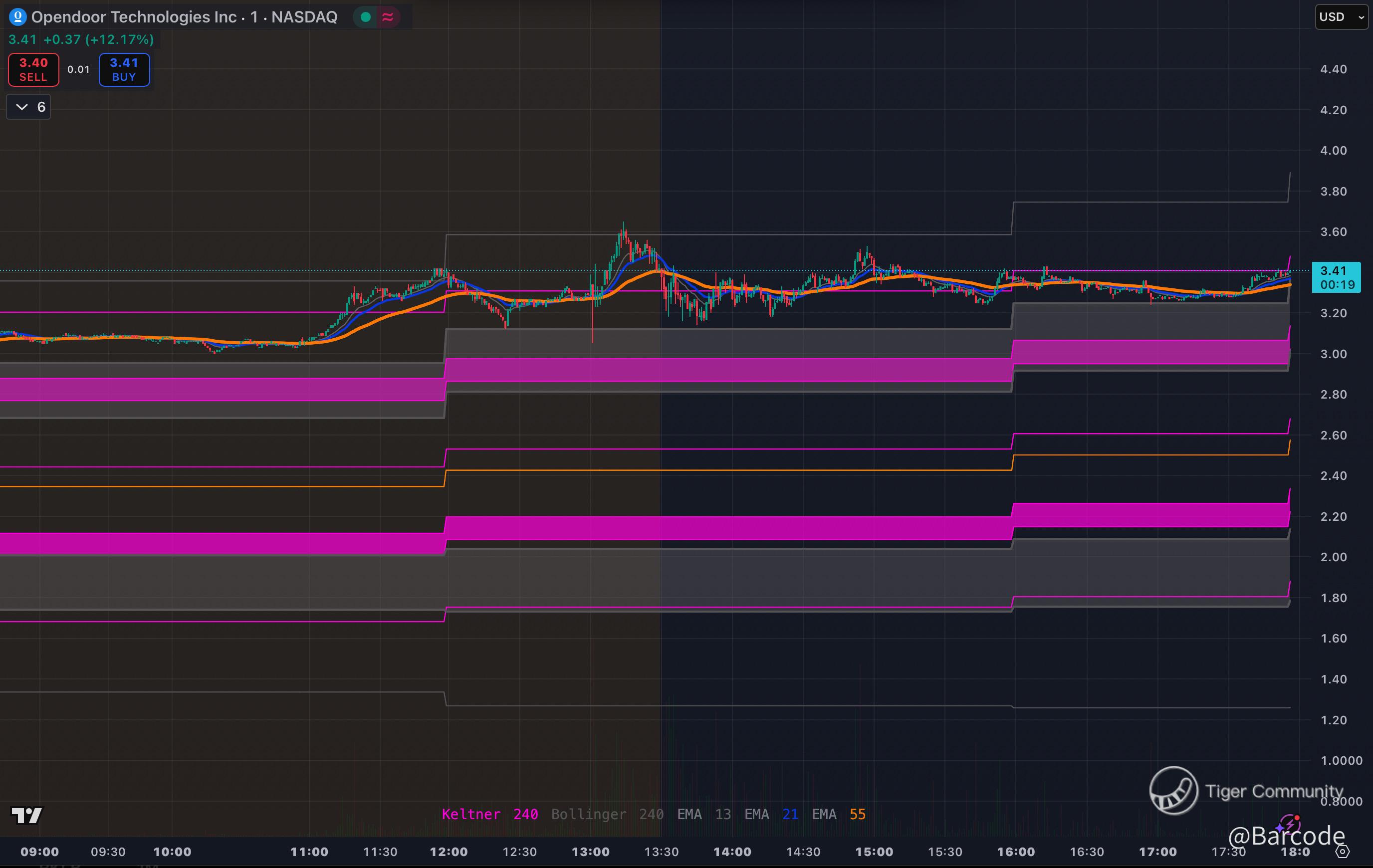Viewport: 1373px width, 868px height.
Task: Click the Opendoor symbol logo icon
Action: (17, 17)
